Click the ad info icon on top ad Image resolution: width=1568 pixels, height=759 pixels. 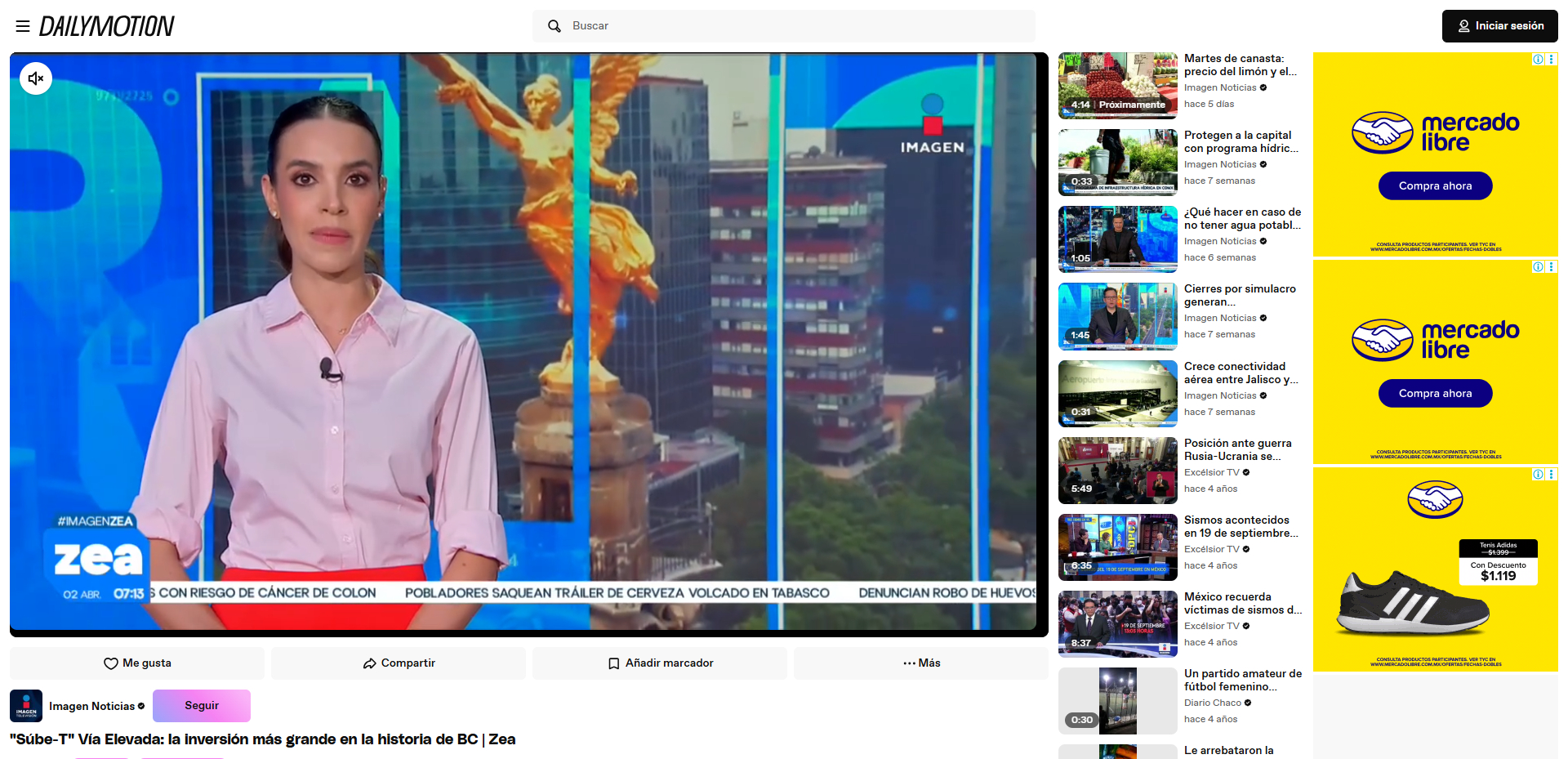1538,60
